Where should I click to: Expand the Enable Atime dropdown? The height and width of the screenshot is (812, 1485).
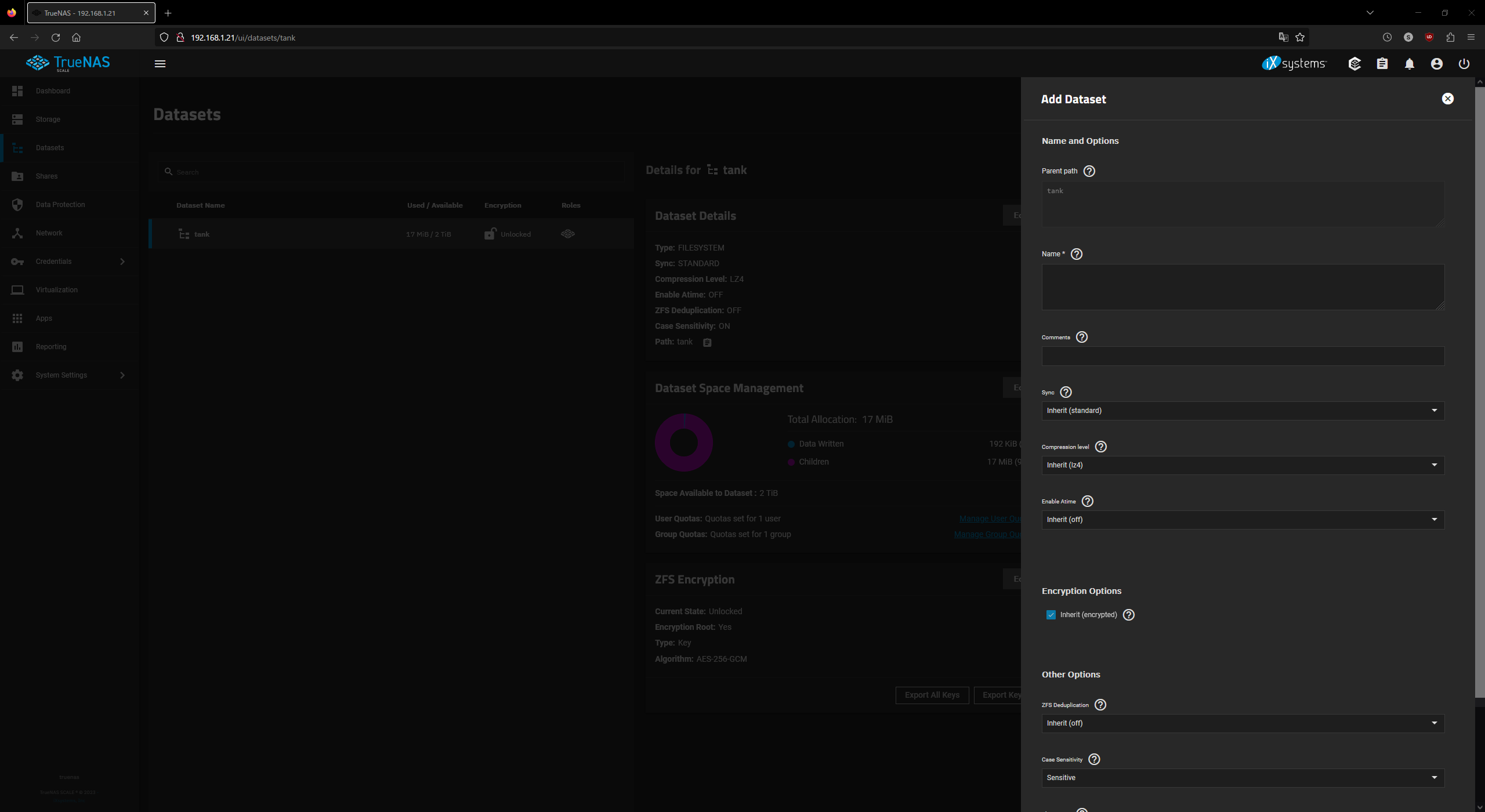click(x=1243, y=520)
